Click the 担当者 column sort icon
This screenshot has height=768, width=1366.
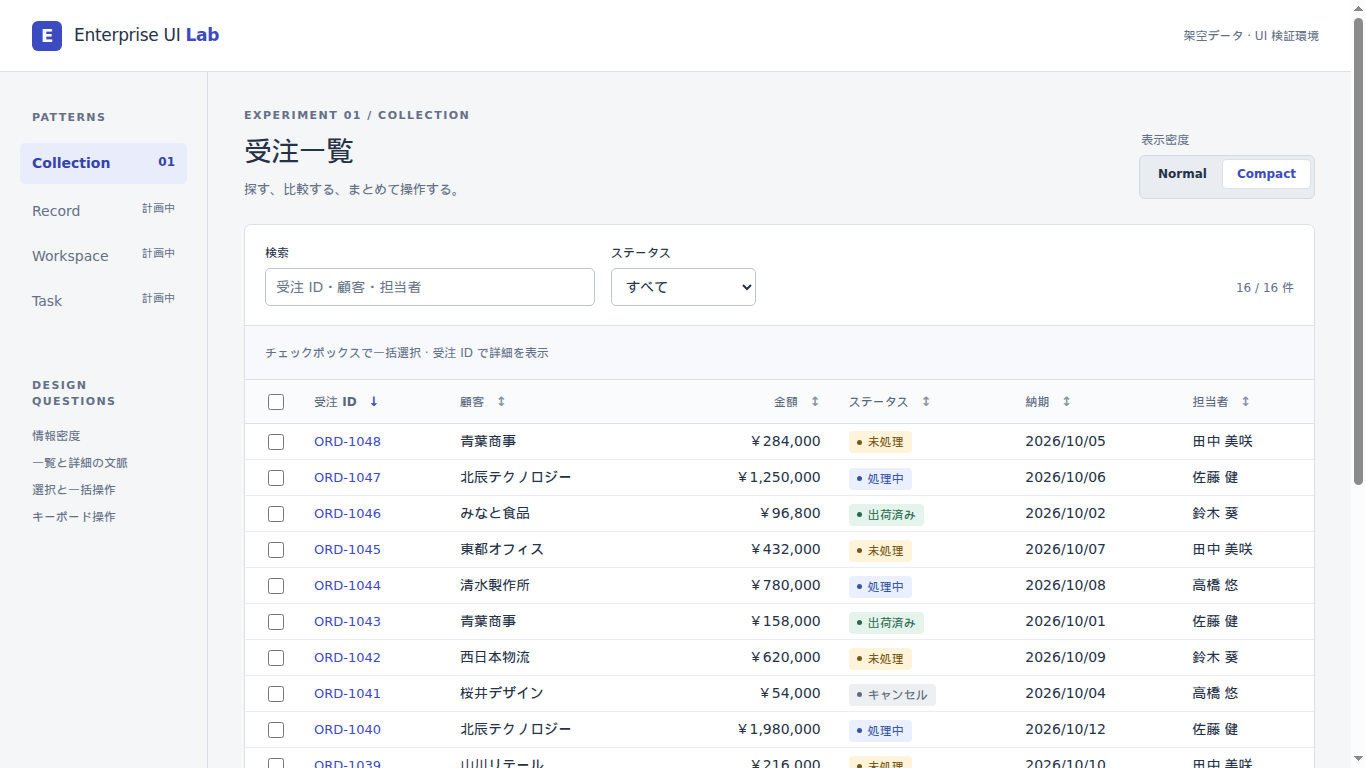point(1245,402)
